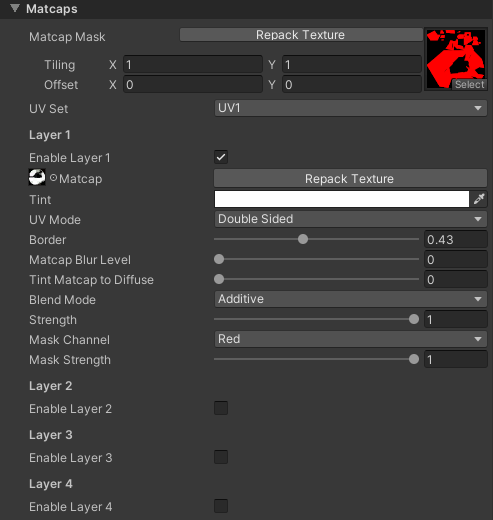Screen dimensions: 493x520
Task: Check Enable Layer 2 checkbox
Action: click(221, 408)
